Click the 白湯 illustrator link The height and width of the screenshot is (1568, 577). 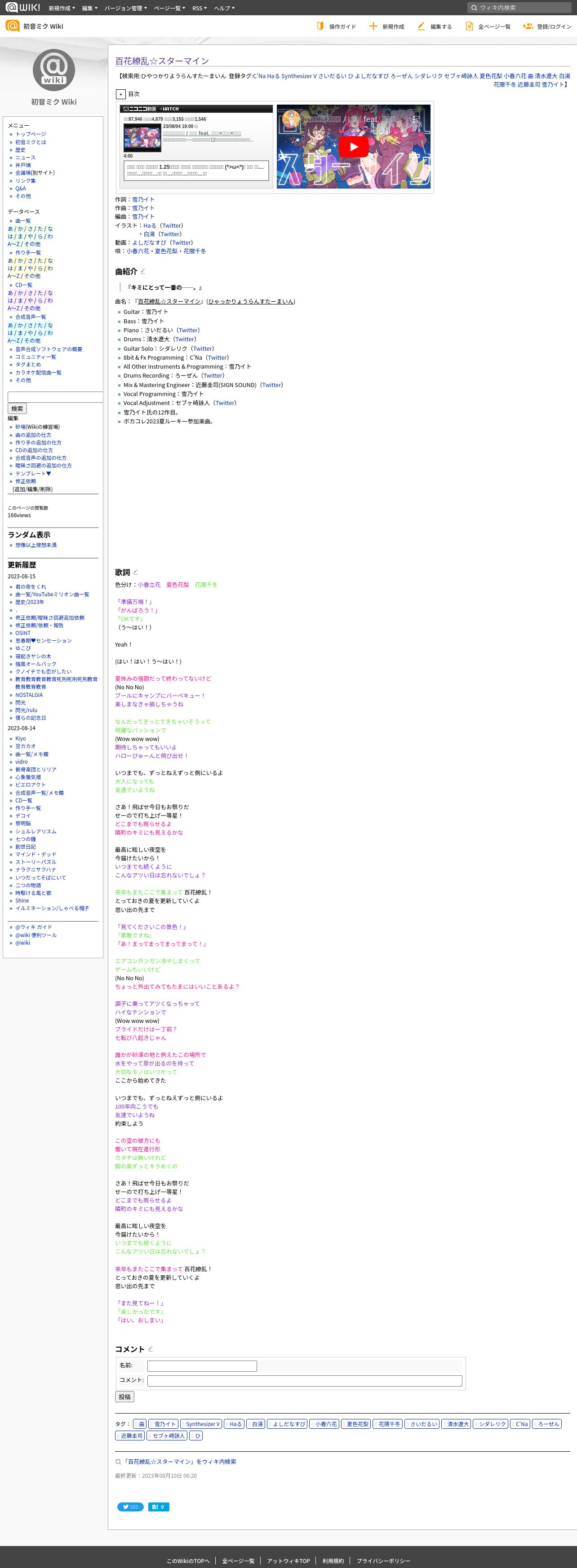pyautogui.click(x=149, y=234)
